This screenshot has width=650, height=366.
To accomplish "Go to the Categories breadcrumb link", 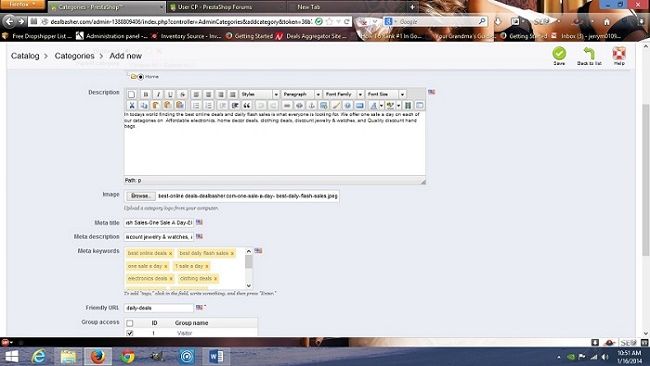I will tap(75, 56).
